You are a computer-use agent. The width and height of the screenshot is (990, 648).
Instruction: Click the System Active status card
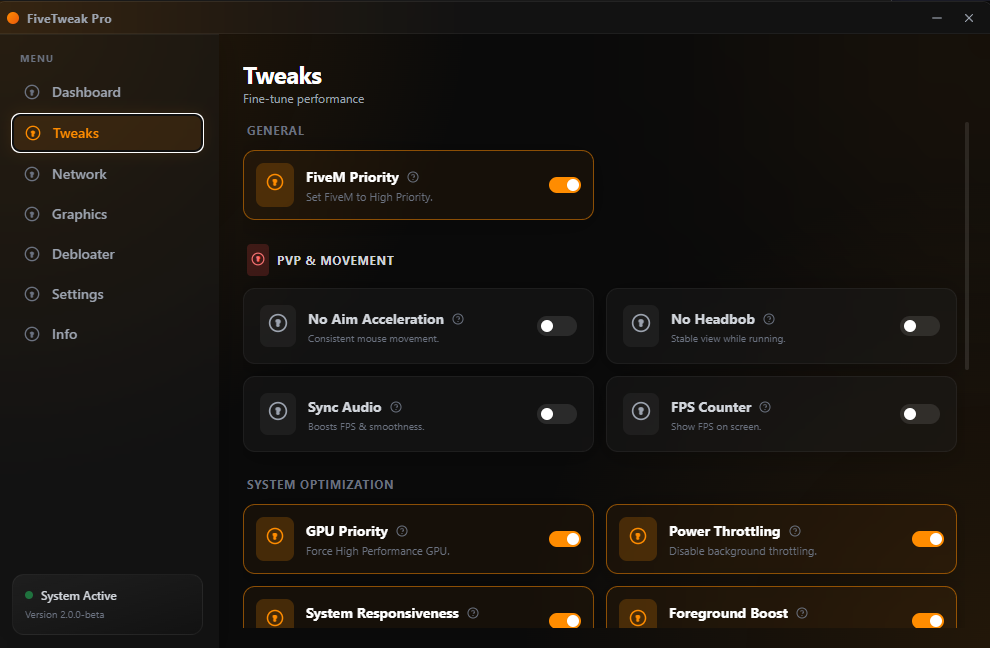[x=107, y=604]
